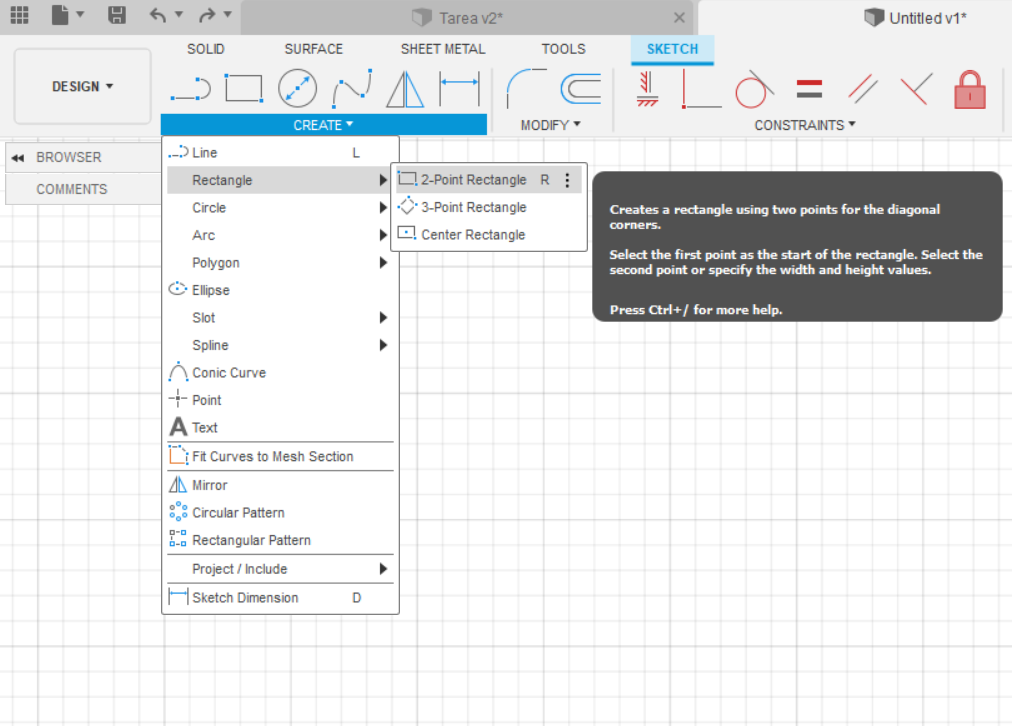This screenshot has width=1012, height=726.
Task: Switch to the SURFACE tab
Action: (314, 49)
